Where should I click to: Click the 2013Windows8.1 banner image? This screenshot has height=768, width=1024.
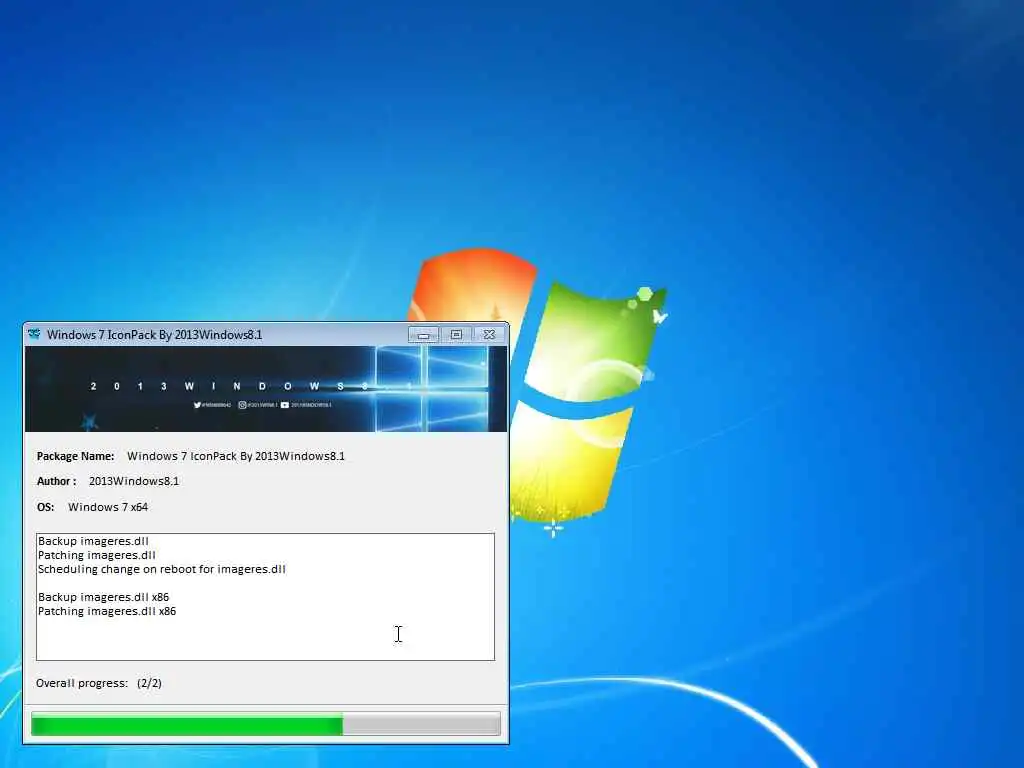266,389
